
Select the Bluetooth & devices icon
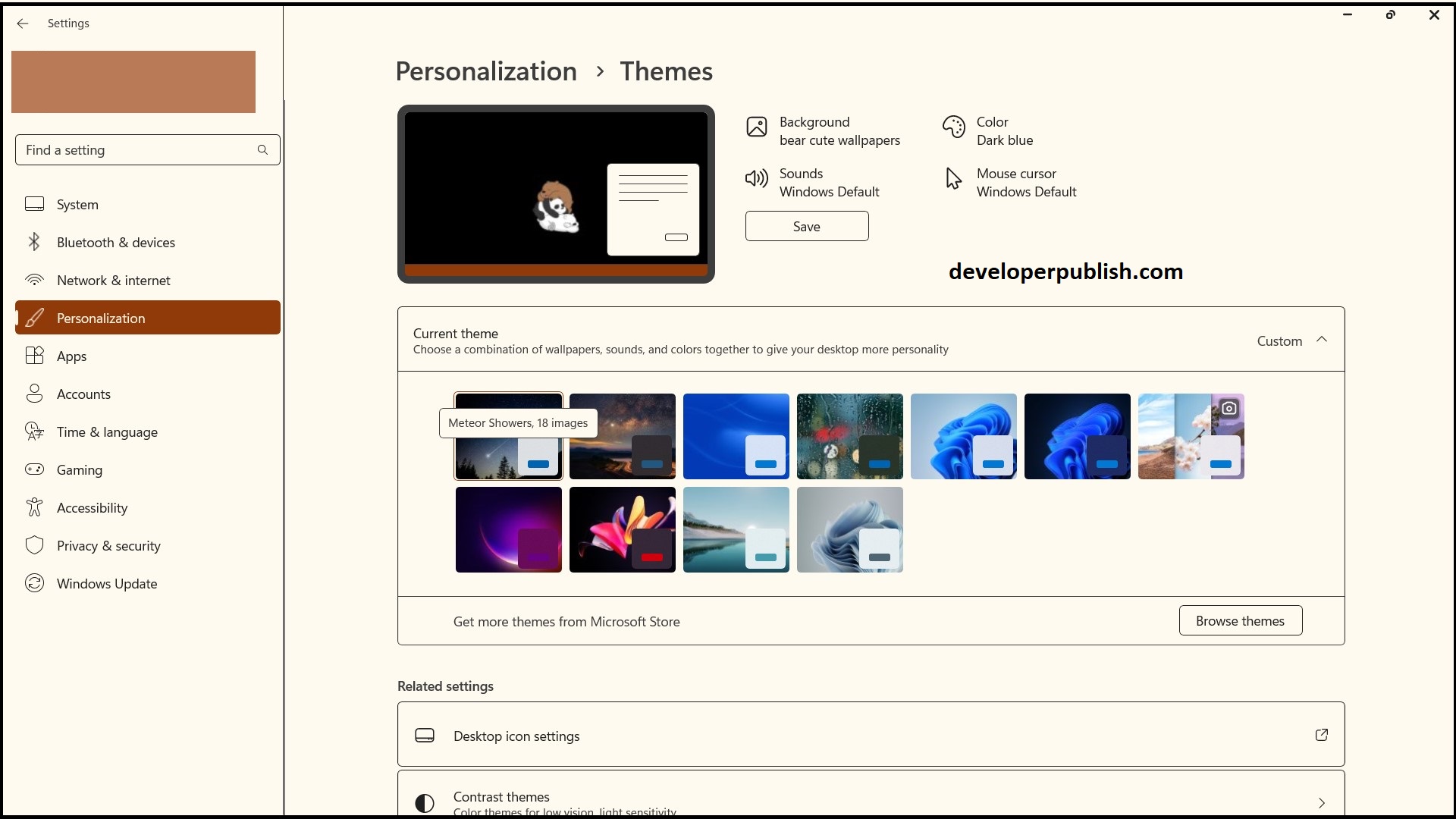click(x=34, y=241)
